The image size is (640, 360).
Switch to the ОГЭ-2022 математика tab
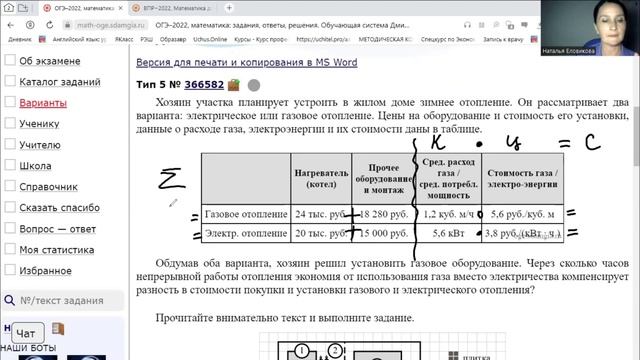pyautogui.click(x=84, y=8)
